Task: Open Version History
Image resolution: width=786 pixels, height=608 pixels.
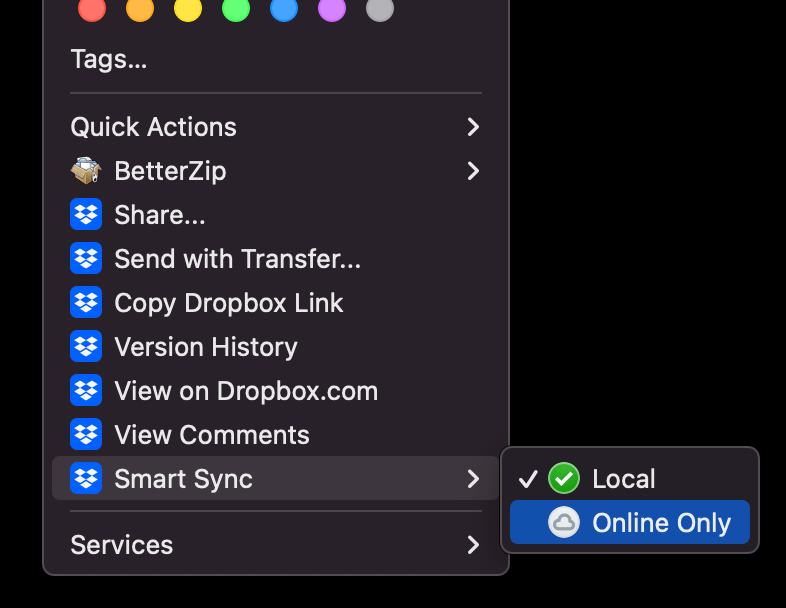Action: pyautogui.click(x=276, y=347)
